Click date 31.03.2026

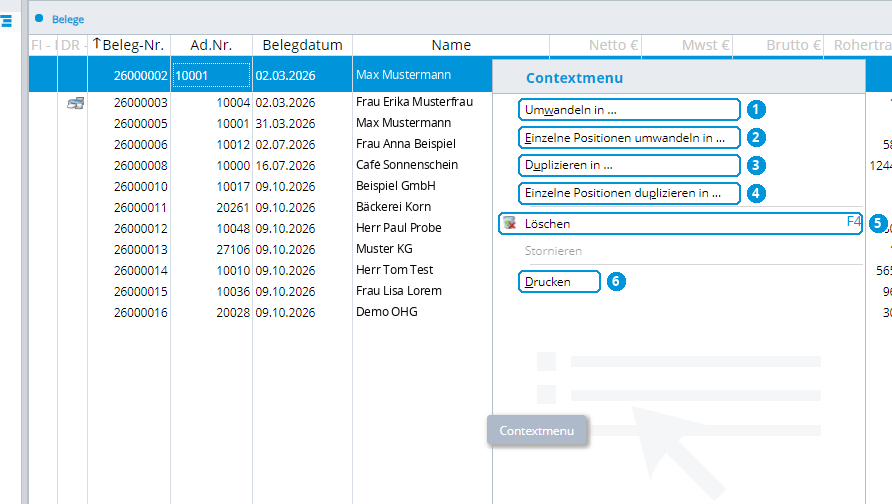tap(285, 123)
